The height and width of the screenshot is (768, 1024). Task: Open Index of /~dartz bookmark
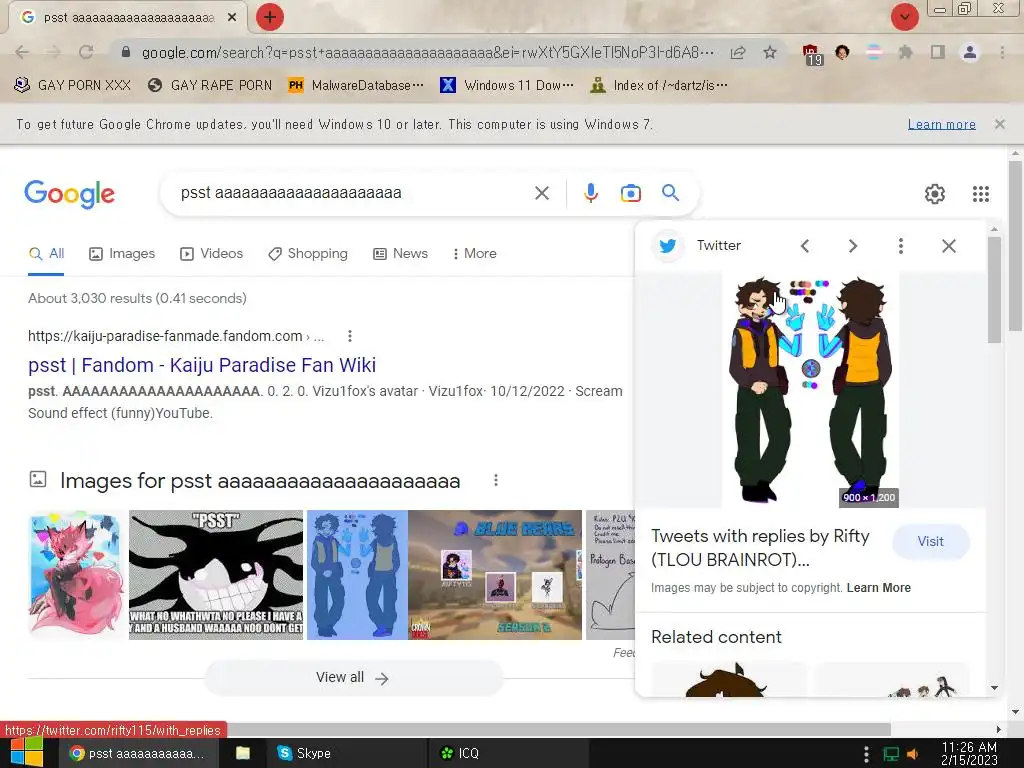[659, 85]
